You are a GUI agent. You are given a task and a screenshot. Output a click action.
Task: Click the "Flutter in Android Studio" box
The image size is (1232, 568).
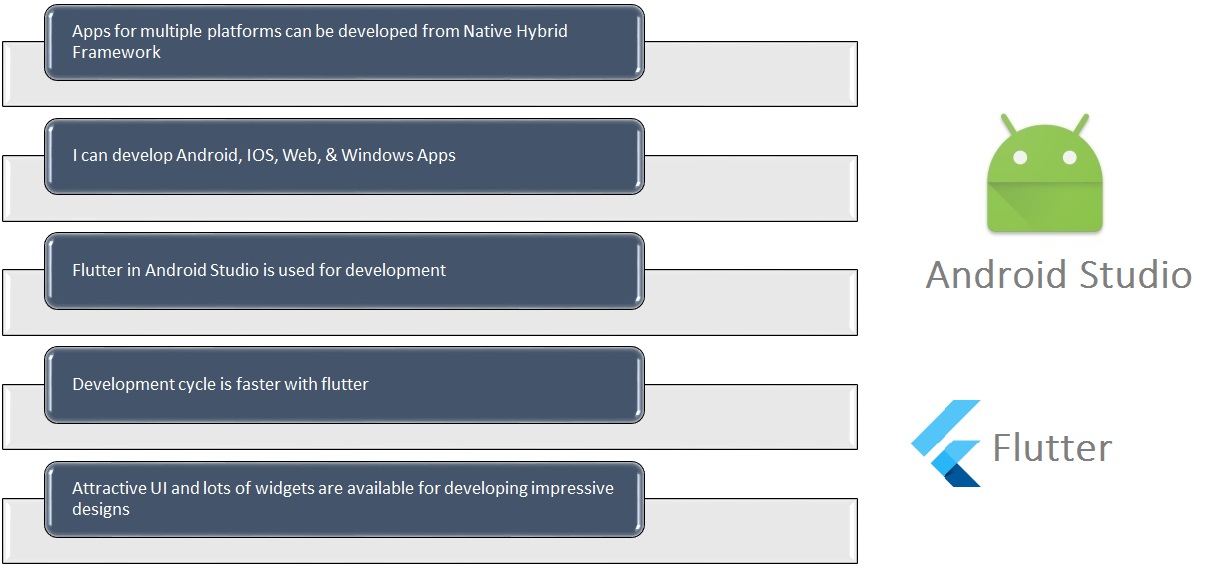point(344,270)
